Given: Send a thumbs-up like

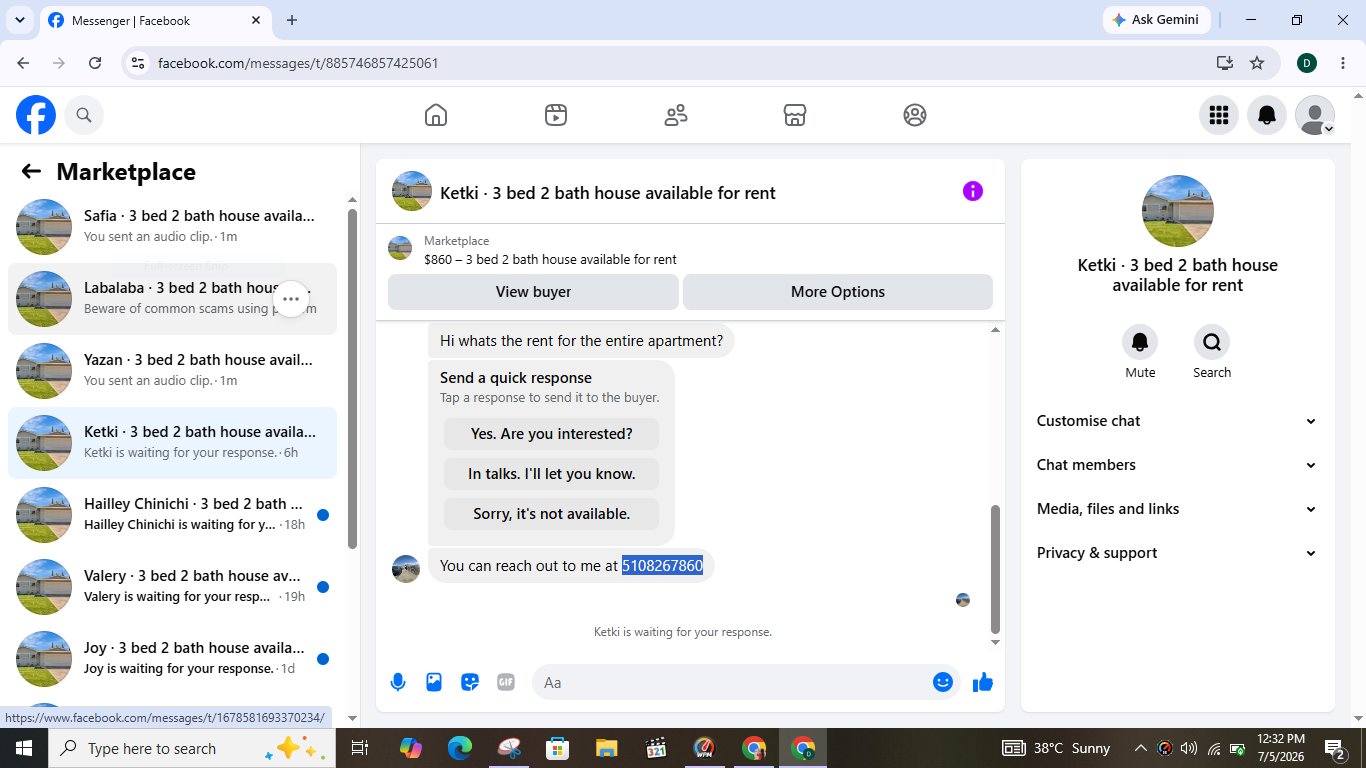Looking at the screenshot, I should click(x=983, y=682).
